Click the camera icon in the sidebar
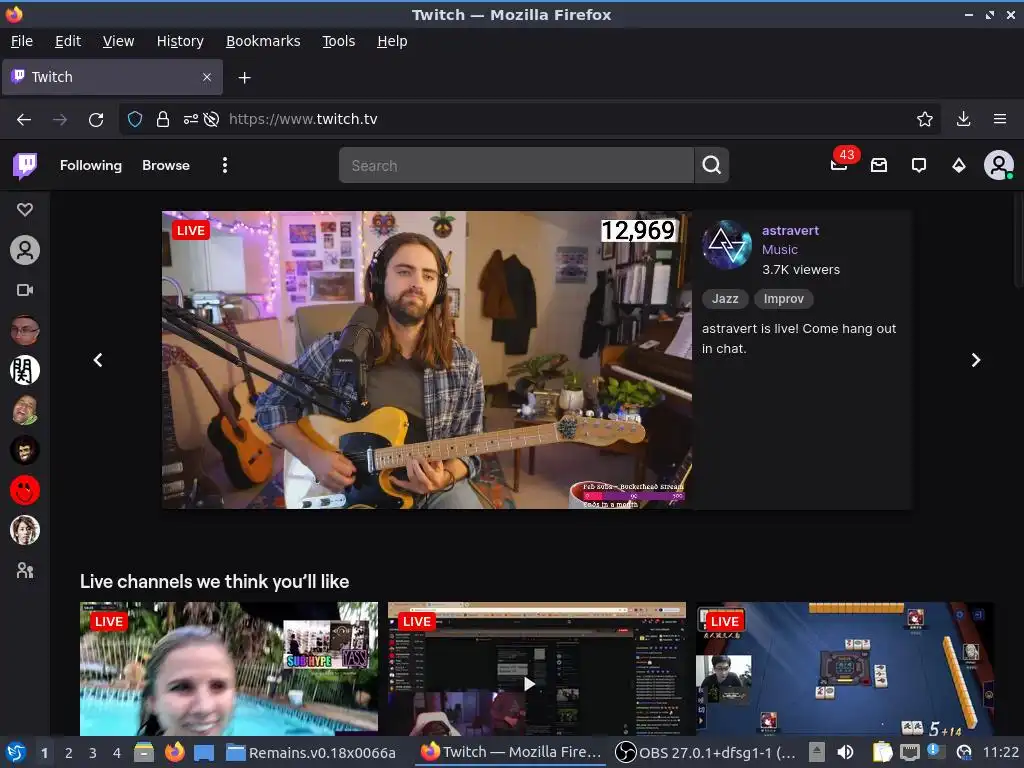1024x768 pixels. [25, 290]
